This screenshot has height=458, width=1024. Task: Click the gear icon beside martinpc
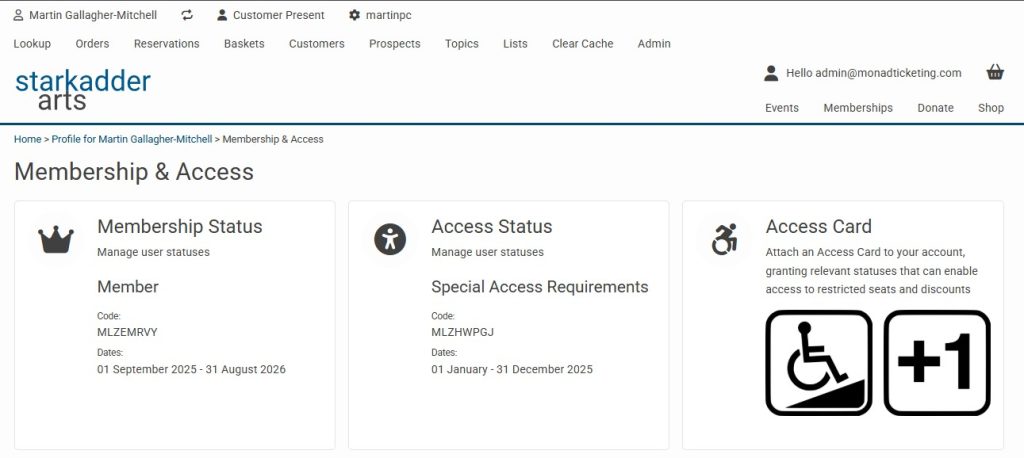[x=354, y=15]
